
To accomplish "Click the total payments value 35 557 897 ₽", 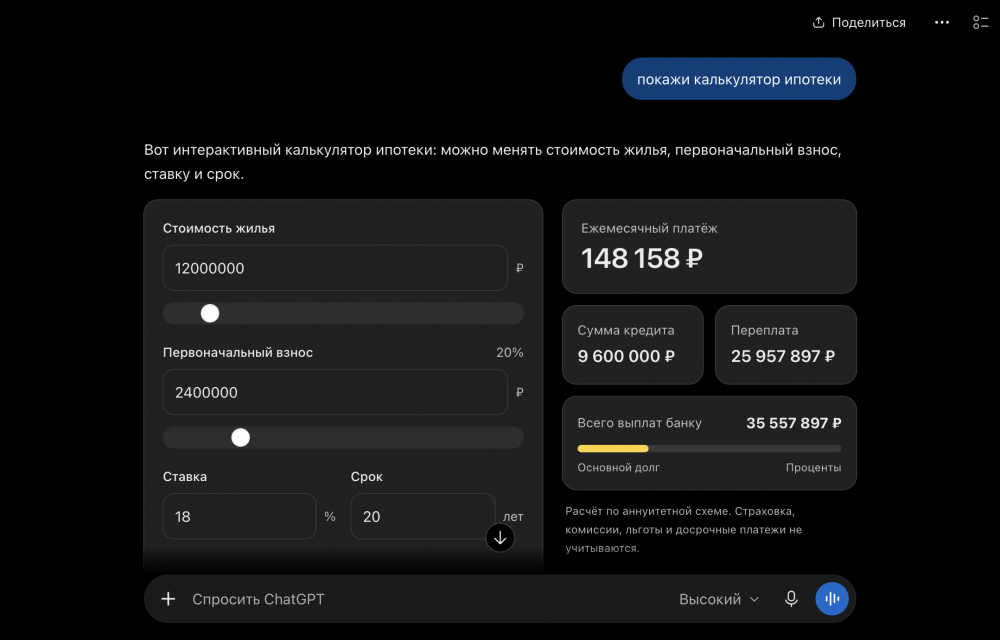I will [793, 423].
